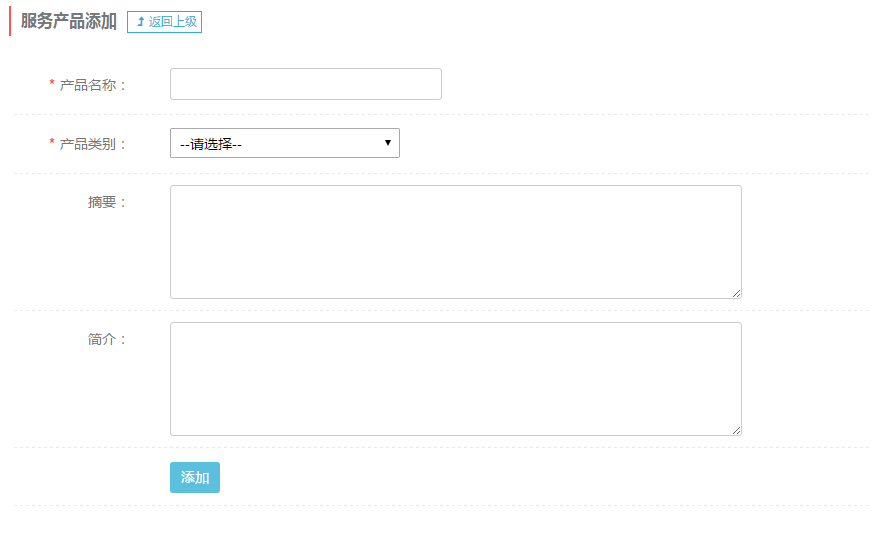Click inside the 摘要 textarea
The width and height of the screenshot is (872, 542).
tap(455, 242)
